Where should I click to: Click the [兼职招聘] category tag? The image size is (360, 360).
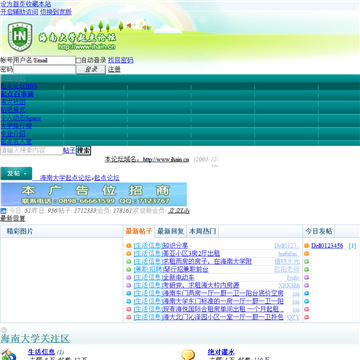(148, 270)
